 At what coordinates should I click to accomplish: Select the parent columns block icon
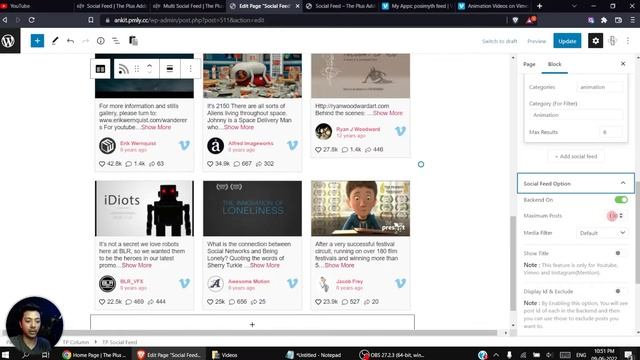coord(100,69)
